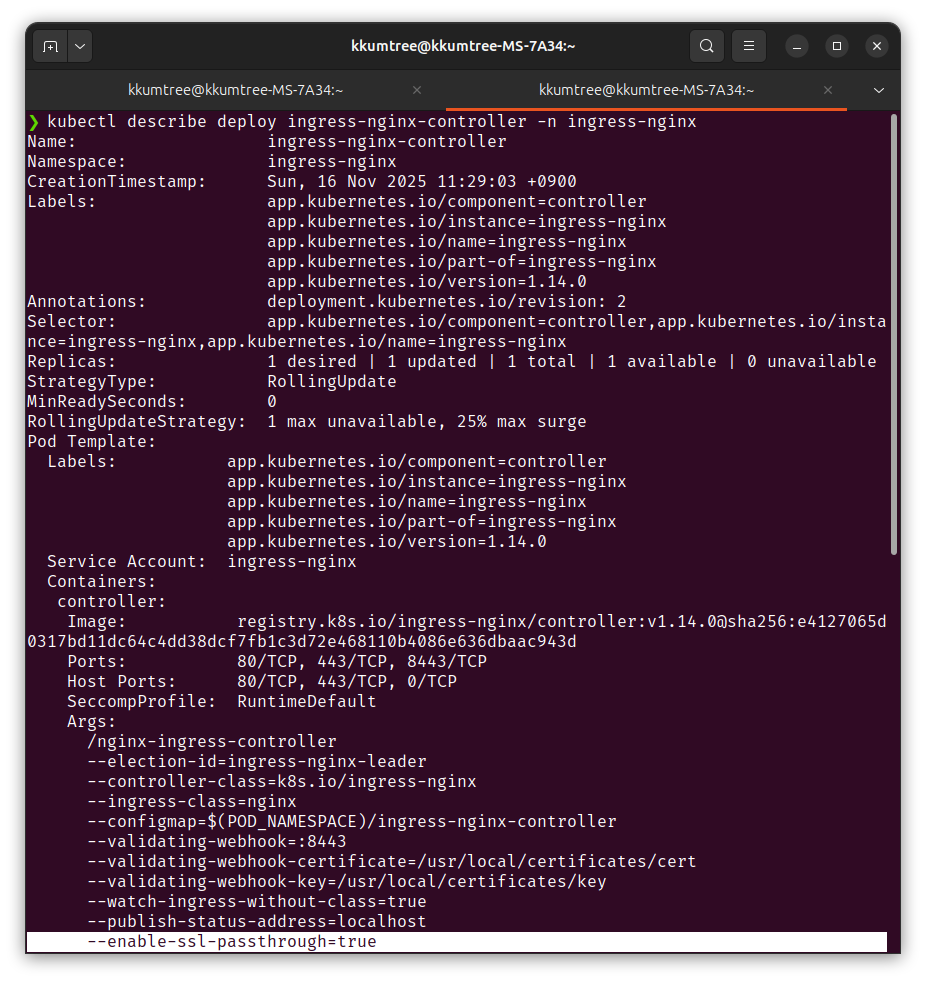The image size is (926, 982).
Task: Click the --watch-ingress-without-class=true argument
Action: pyautogui.click(x=257, y=901)
